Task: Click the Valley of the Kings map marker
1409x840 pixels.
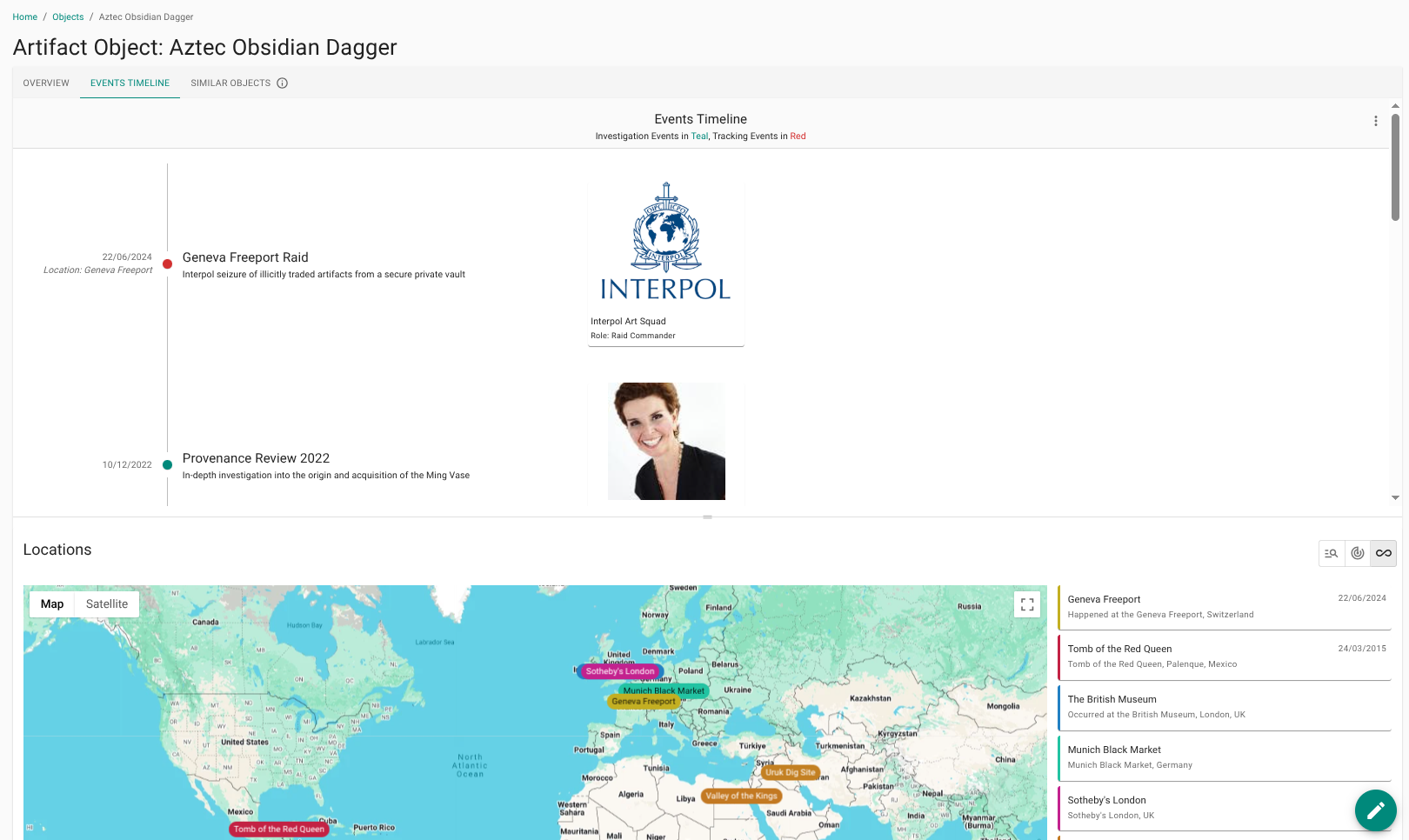Action: [742, 796]
